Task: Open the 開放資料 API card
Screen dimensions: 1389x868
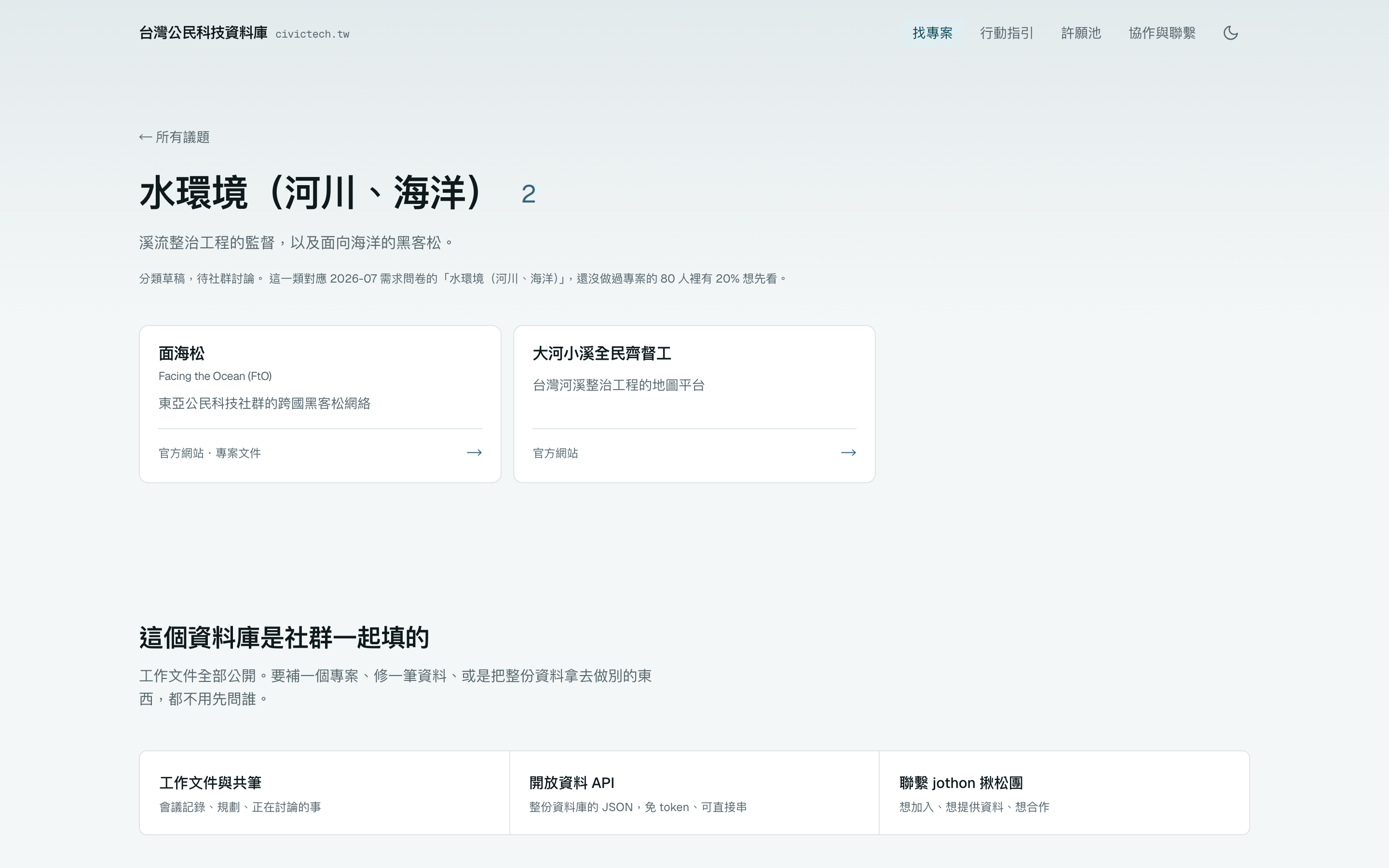Action: coord(694,793)
